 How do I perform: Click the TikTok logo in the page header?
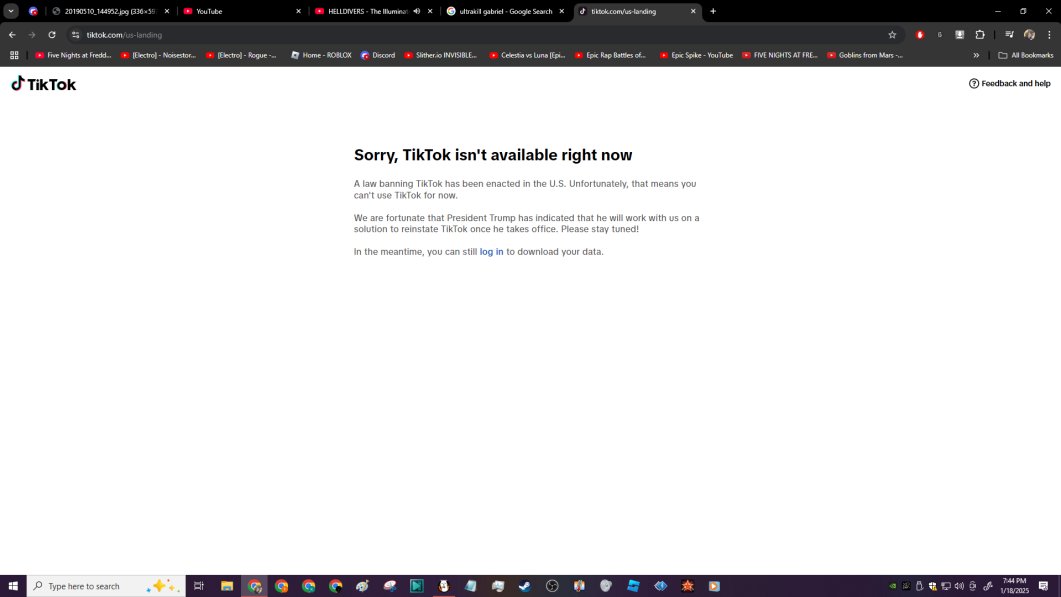click(x=43, y=84)
